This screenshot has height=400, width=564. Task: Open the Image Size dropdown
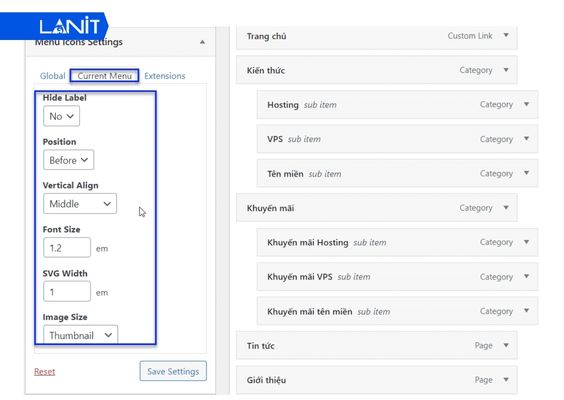click(81, 335)
